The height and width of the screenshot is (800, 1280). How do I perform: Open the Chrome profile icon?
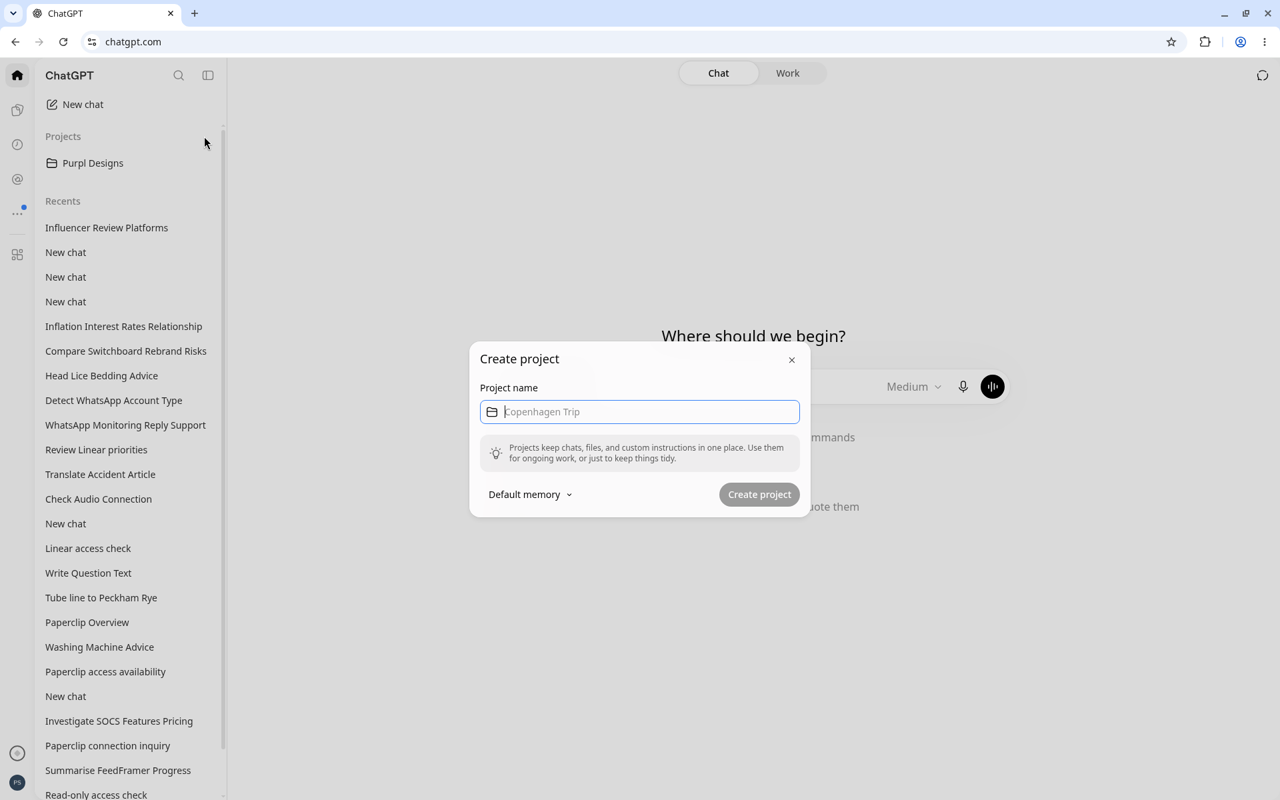(x=1240, y=42)
